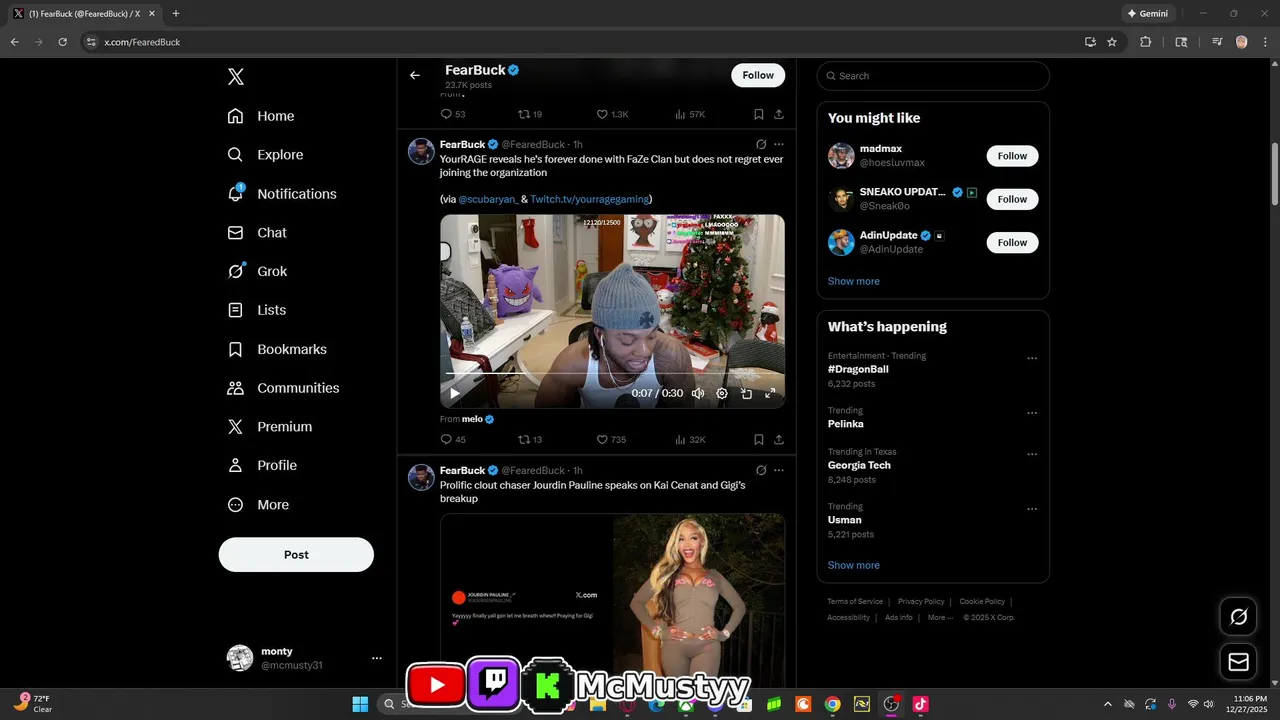Screen dimensions: 1280x720
Task: Follow madmax in suggestions
Action: (x=1012, y=156)
